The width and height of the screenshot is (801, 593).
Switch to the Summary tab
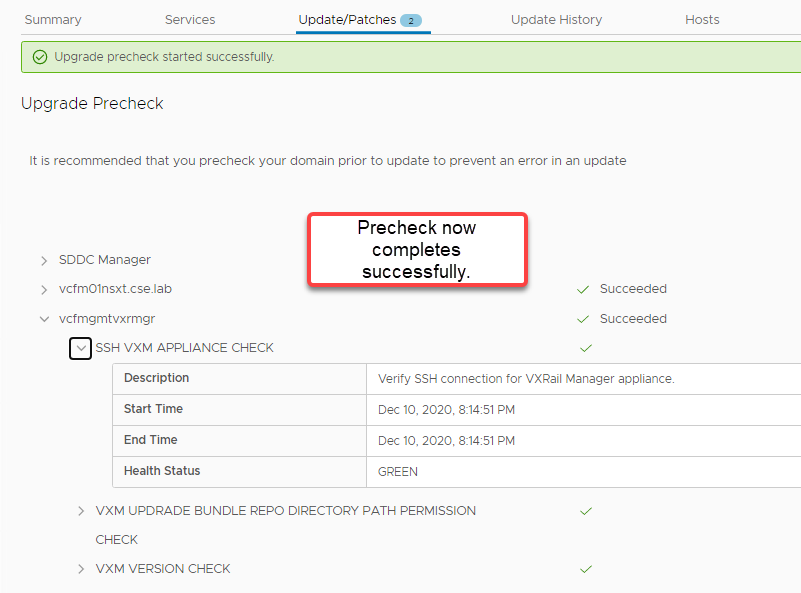pos(53,20)
